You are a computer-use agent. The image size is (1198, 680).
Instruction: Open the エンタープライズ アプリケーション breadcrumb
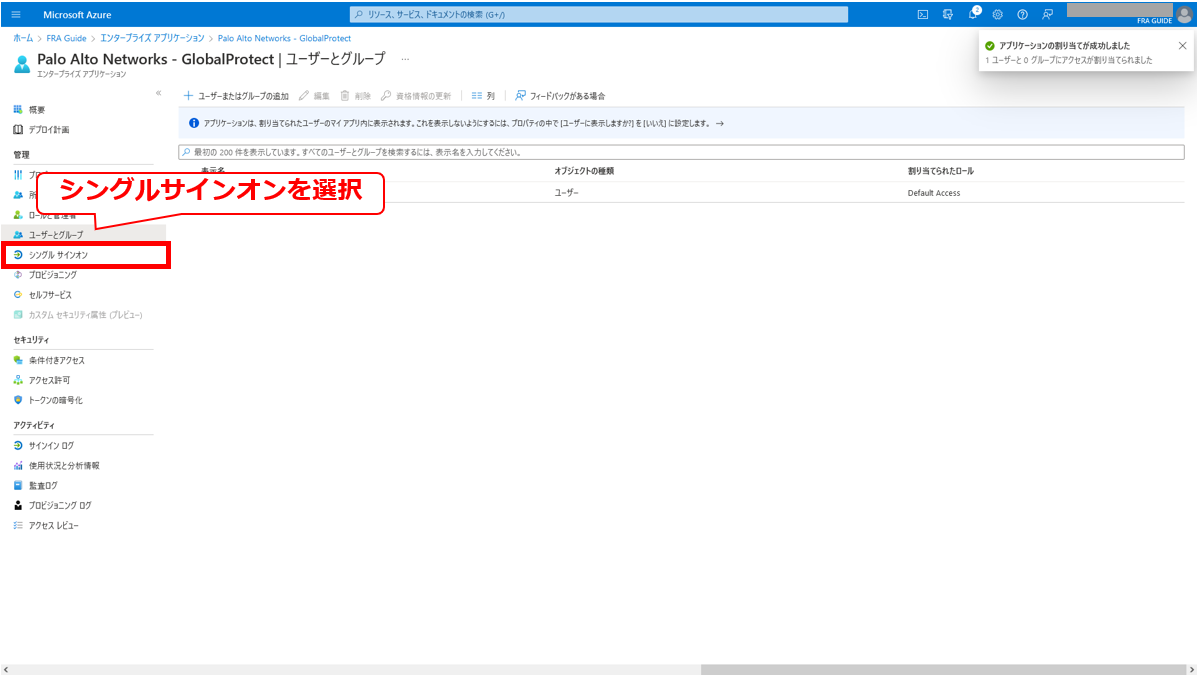[x=152, y=38]
